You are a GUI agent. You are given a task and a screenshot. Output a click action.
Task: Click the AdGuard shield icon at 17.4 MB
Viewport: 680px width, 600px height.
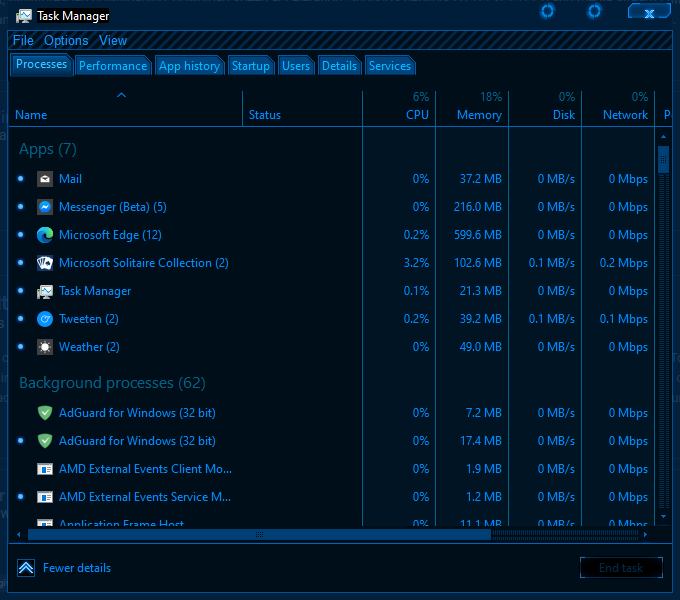[x=45, y=441]
